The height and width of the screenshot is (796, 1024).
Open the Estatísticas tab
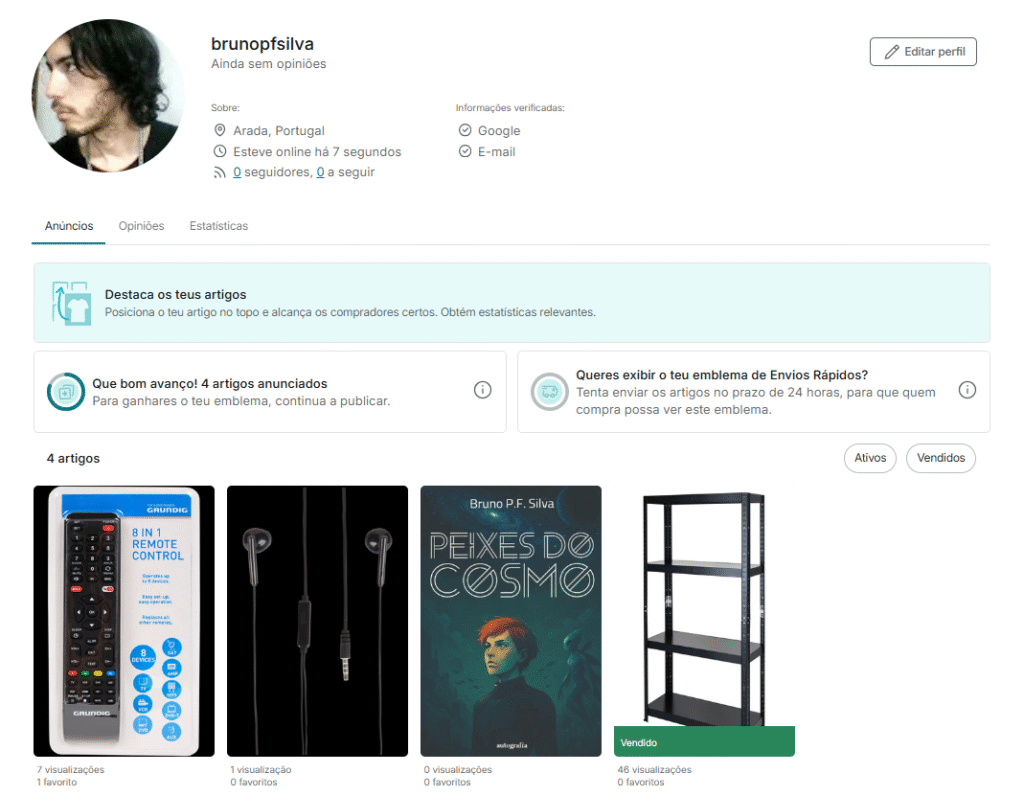[219, 226]
